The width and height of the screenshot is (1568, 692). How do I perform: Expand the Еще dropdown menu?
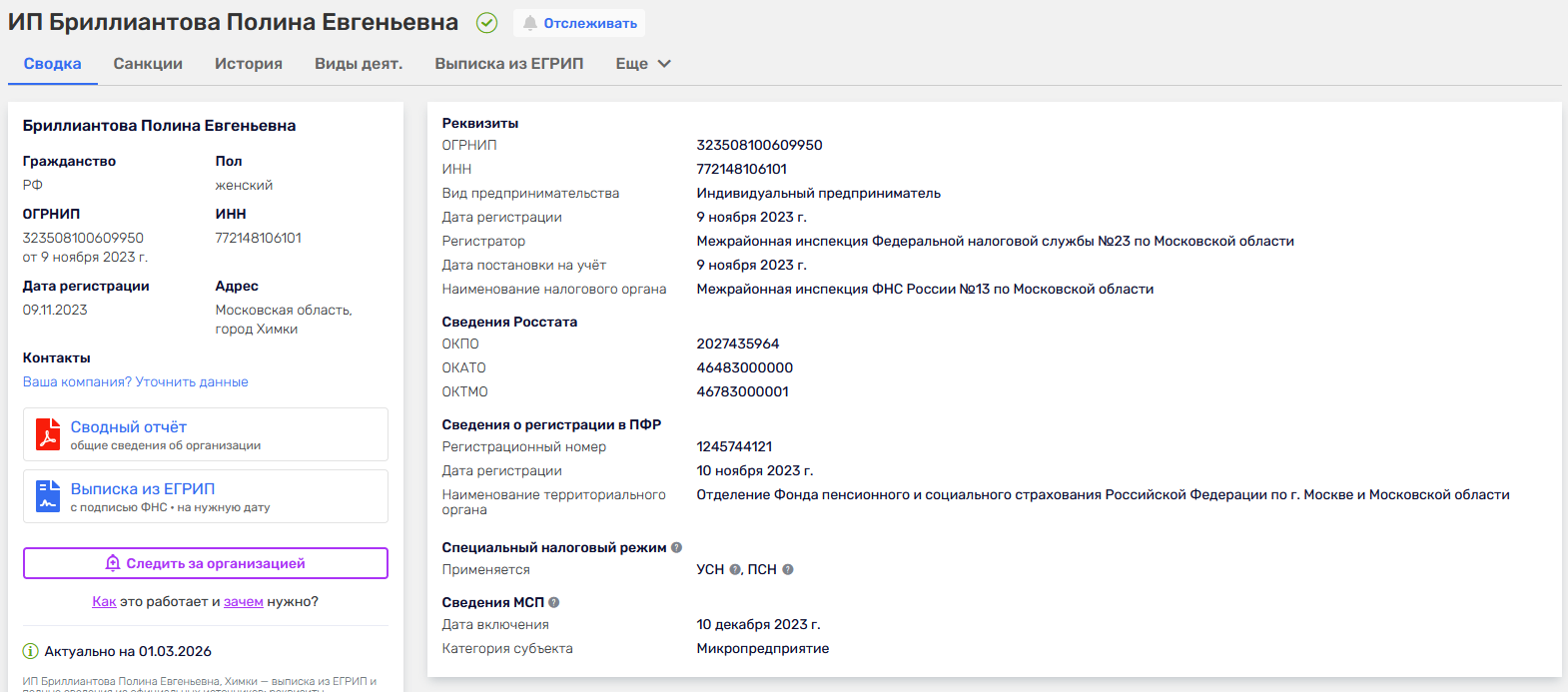pyautogui.click(x=642, y=64)
